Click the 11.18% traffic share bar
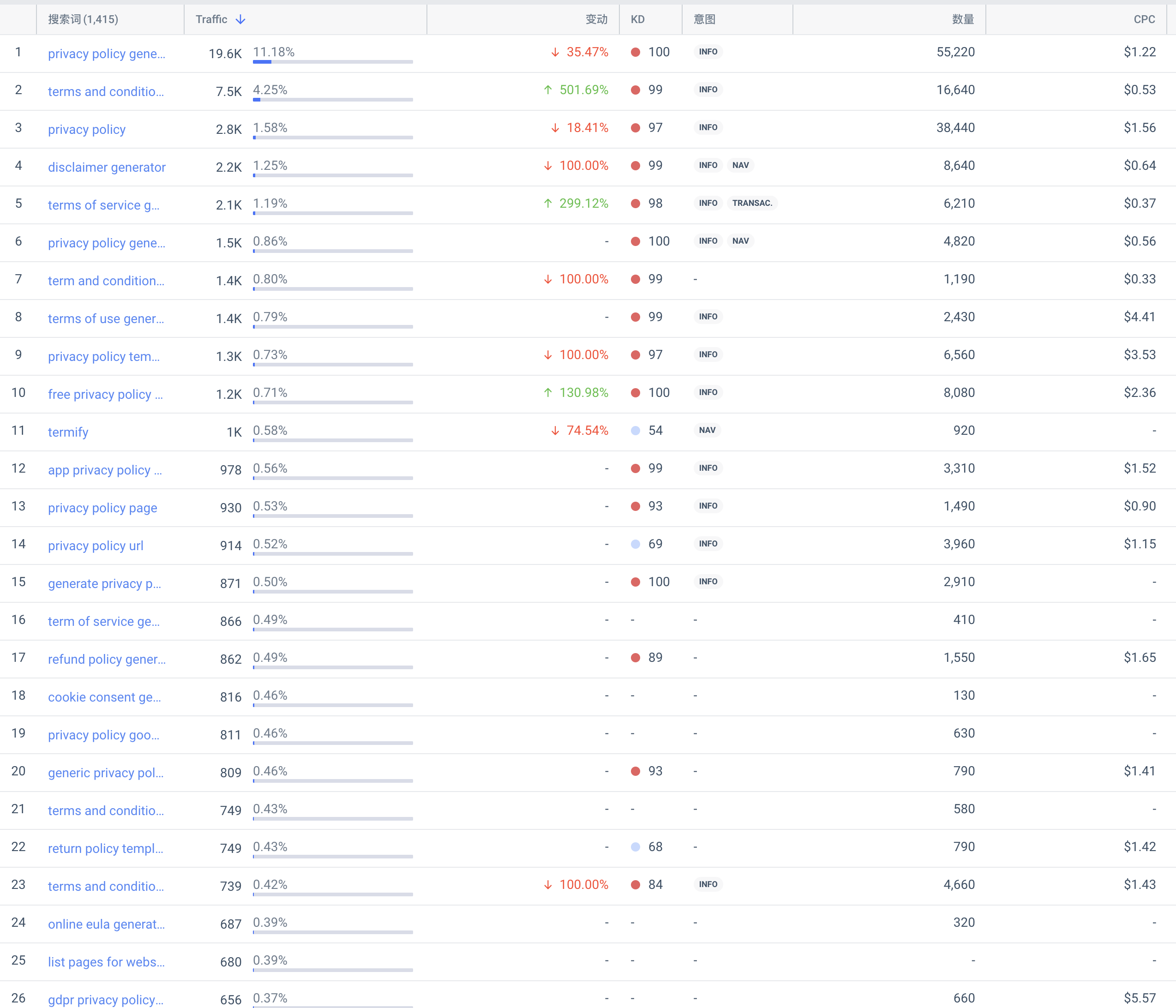The image size is (1176, 1008). pyautogui.click(x=333, y=62)
